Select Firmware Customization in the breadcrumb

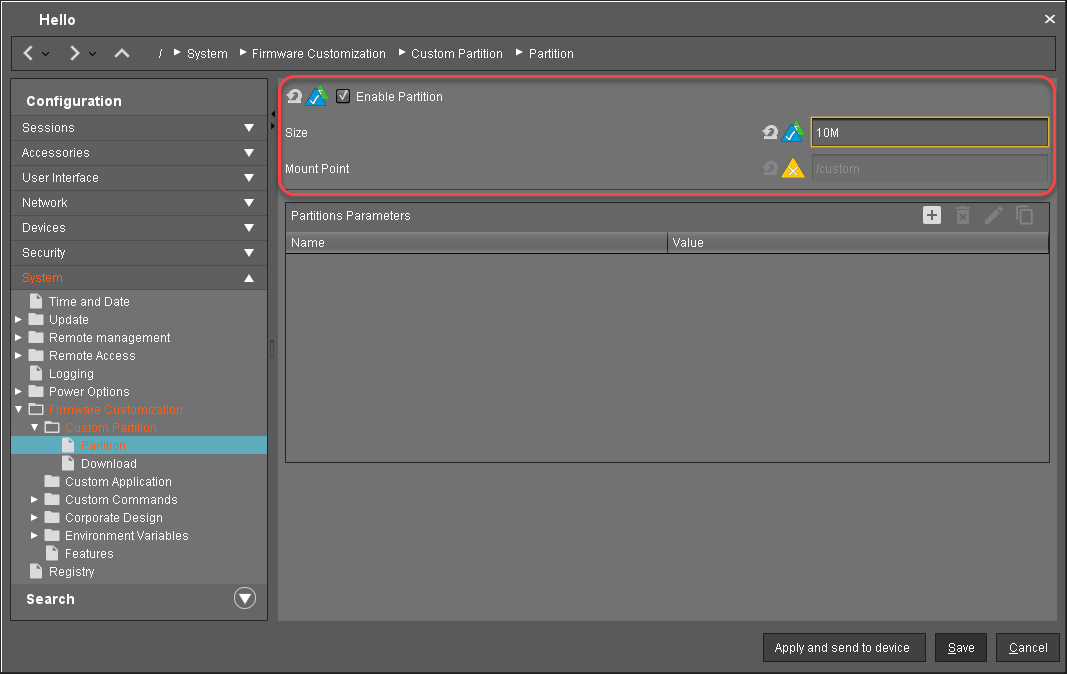pyautogui.click(x=318, y=54)
